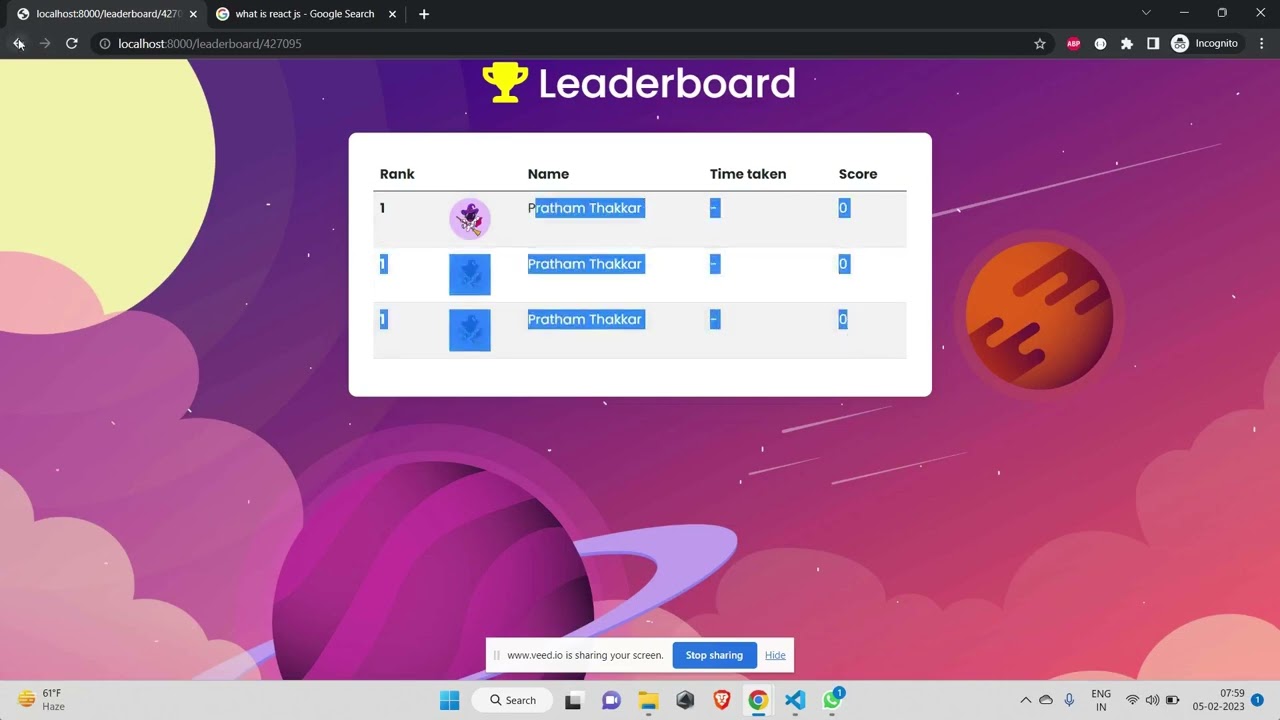The image size is (1280, 720).
Task: Click the battery tray icon
Action: 1172,700
